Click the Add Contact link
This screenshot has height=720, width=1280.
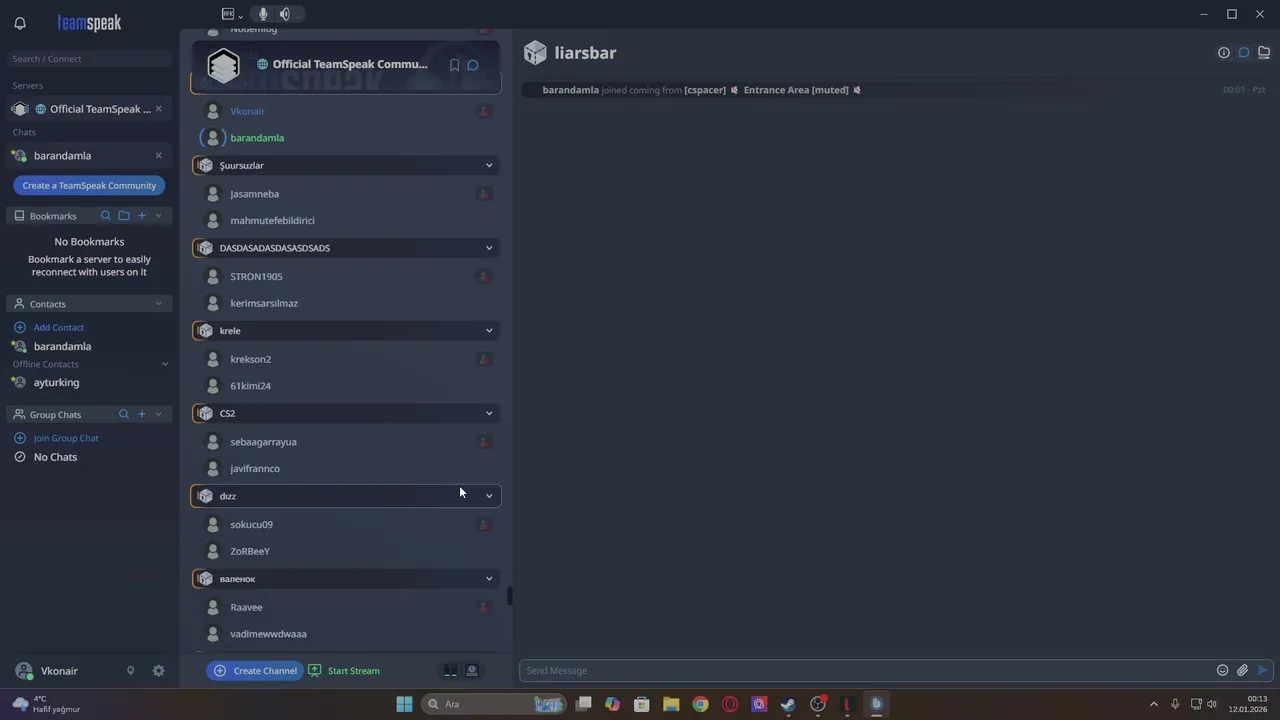pyautogui.click(x=59, y=327)
